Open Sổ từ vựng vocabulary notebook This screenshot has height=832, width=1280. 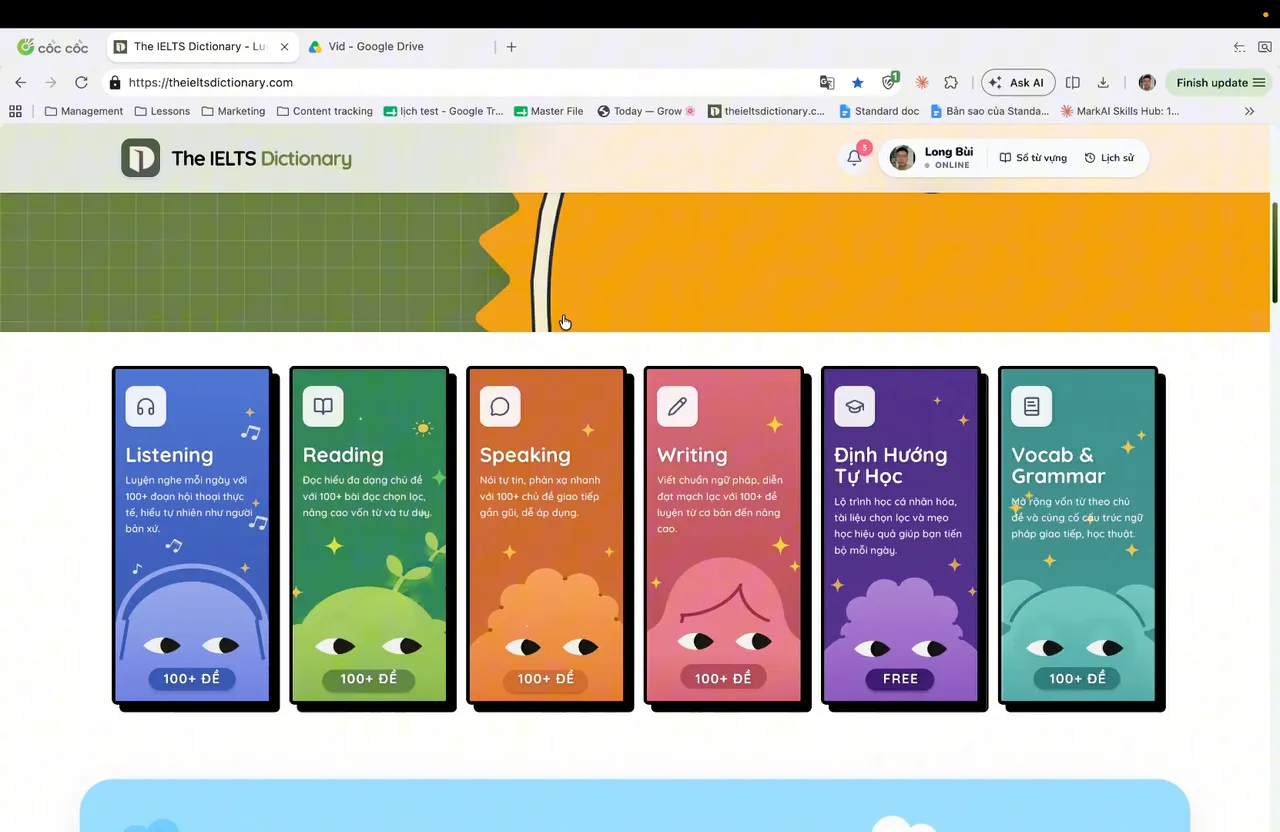point(1033,158)
